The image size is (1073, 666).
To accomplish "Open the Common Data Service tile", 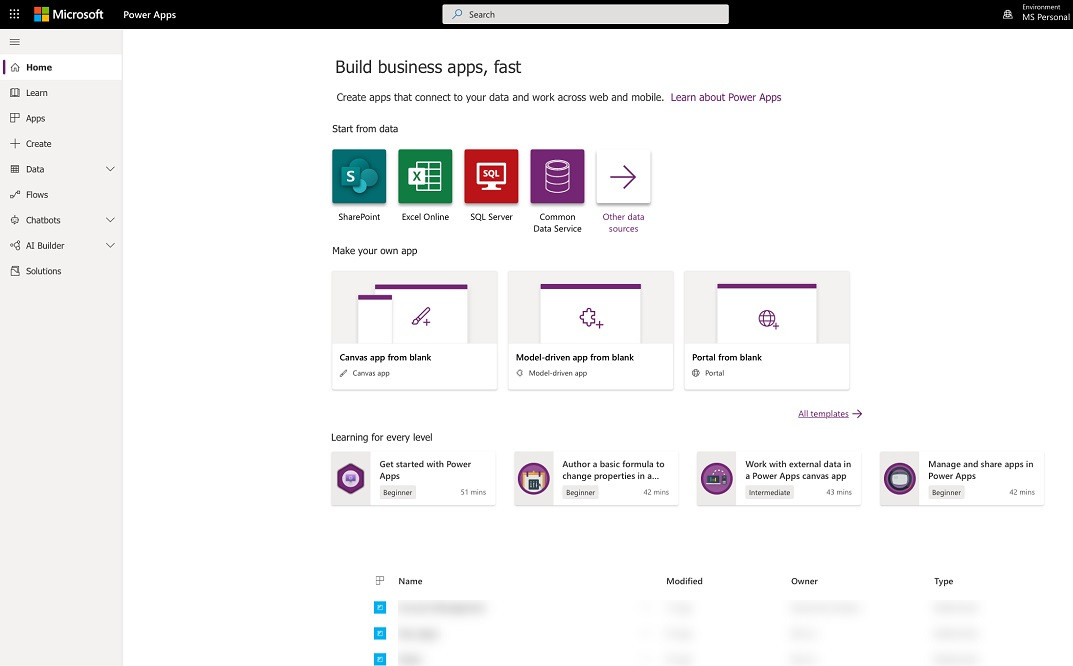I will pos(557,177).
